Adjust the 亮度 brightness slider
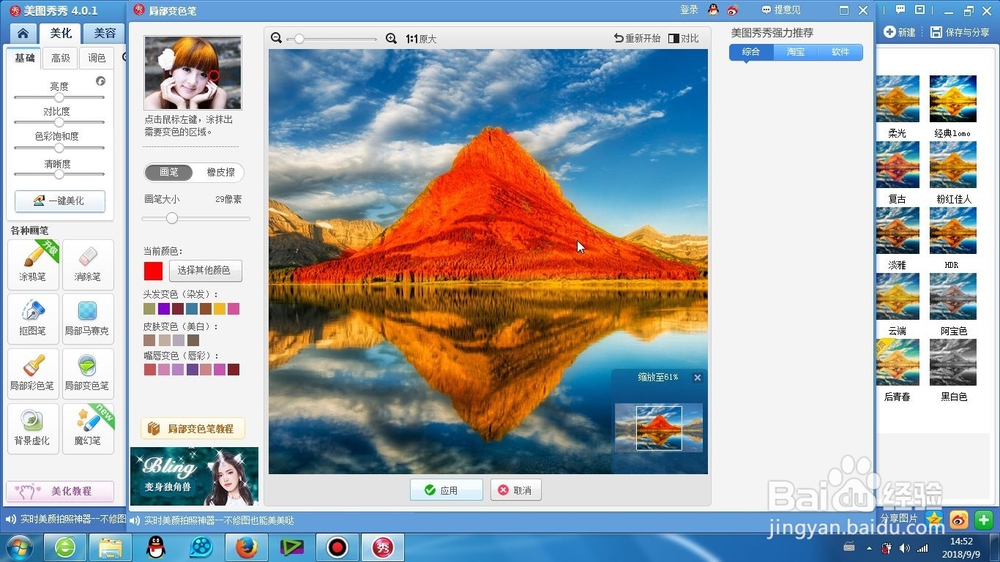 click(x=59, y=98)
